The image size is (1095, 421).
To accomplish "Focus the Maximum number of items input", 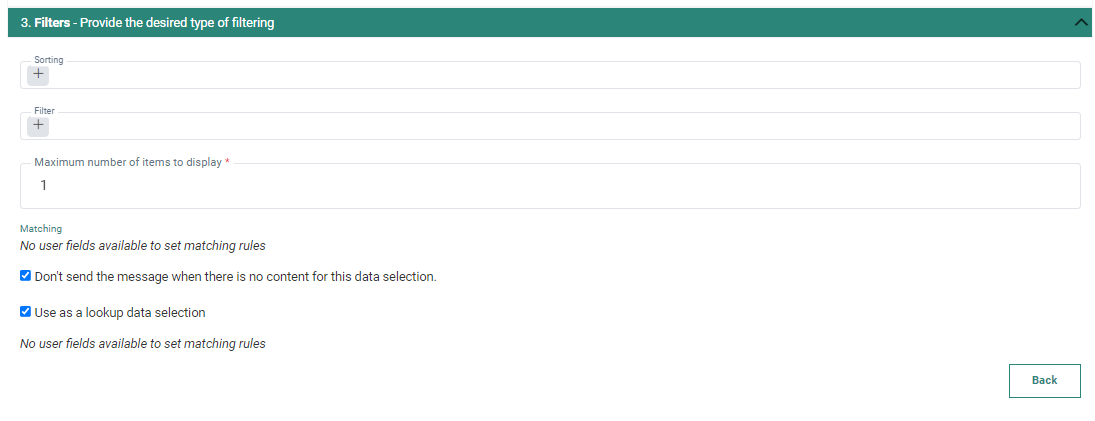I will pyautogui.click(x=560, y=186).
